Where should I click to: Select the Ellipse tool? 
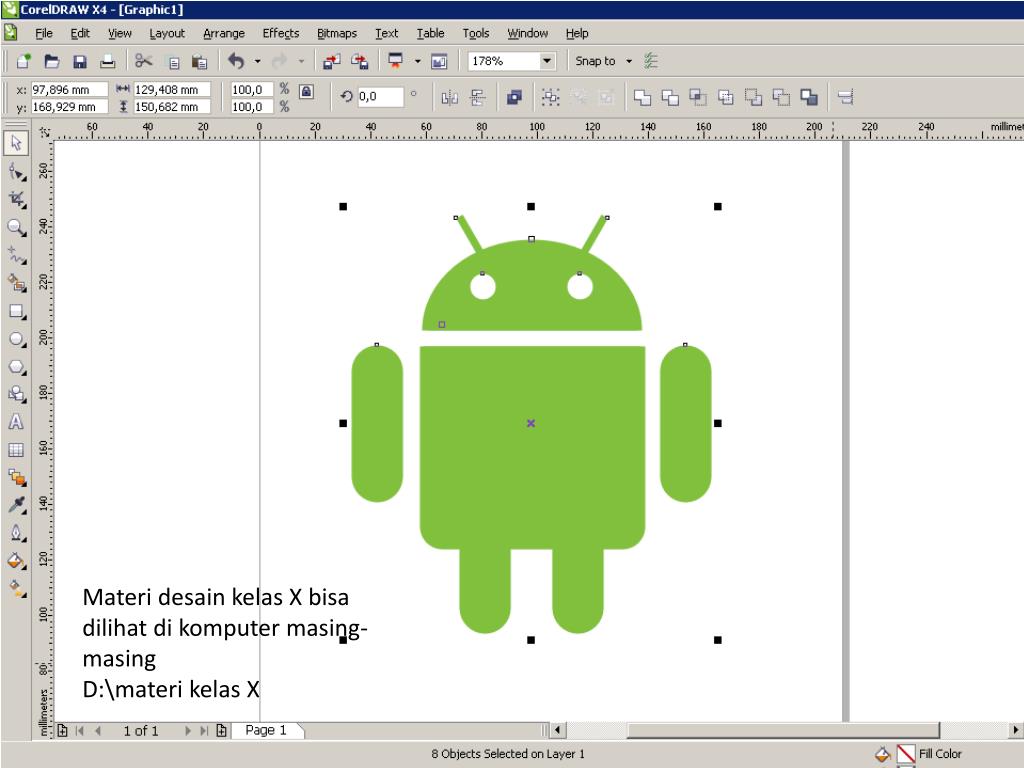click(x=16, y=339)
